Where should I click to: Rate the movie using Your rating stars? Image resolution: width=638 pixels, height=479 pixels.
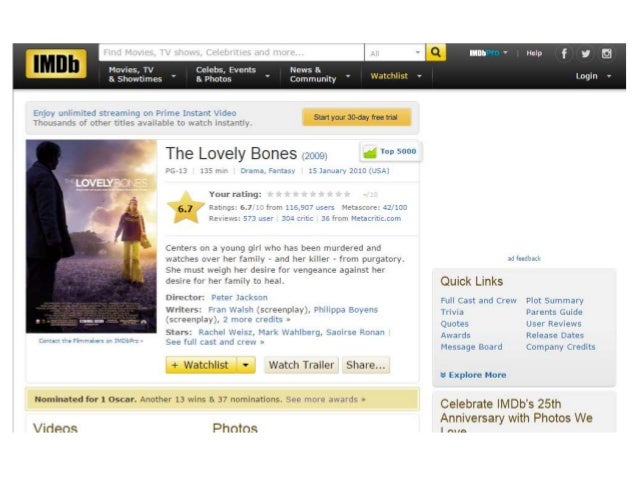(308, 194)
